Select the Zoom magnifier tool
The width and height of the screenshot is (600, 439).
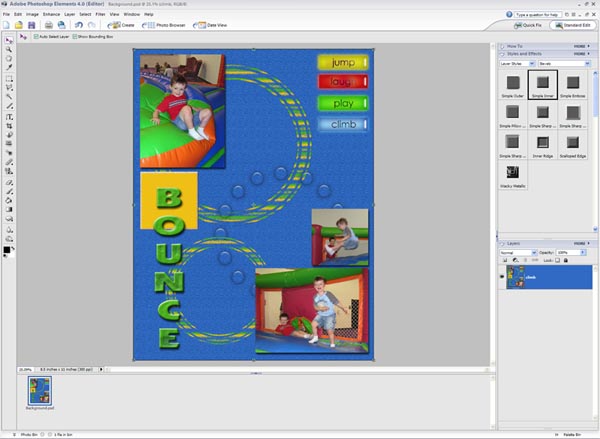tap(9, 48)
